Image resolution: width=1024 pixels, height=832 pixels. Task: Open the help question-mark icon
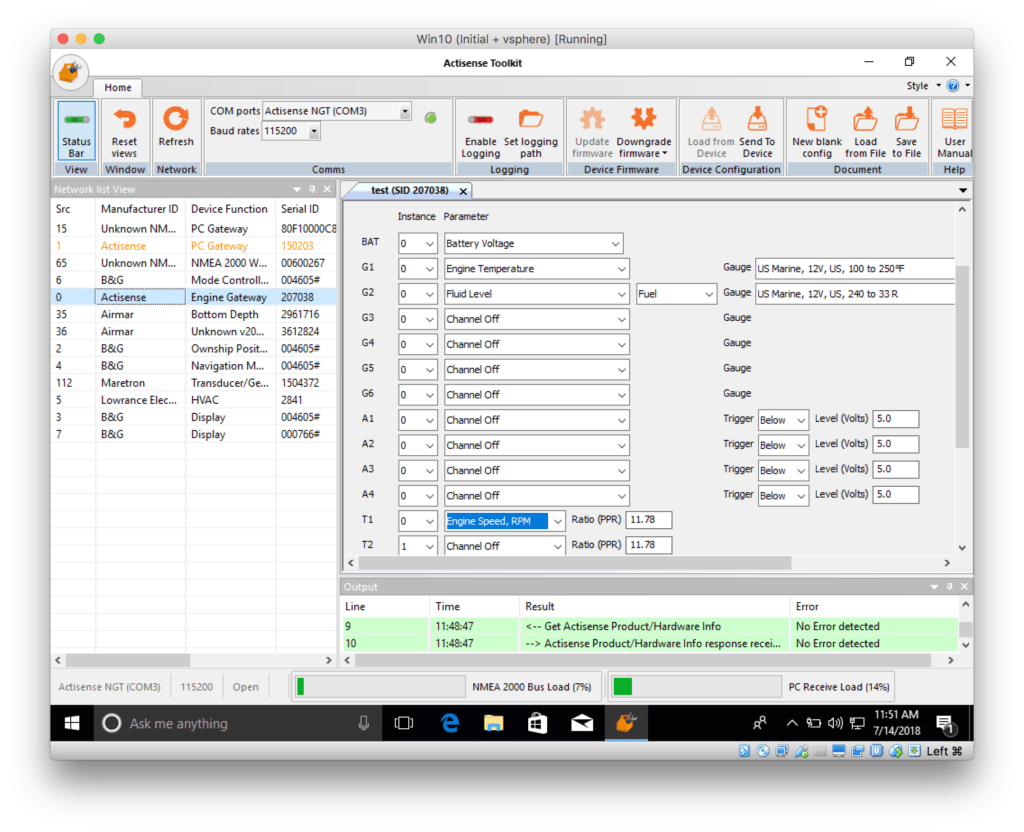[x=953, y=86]
